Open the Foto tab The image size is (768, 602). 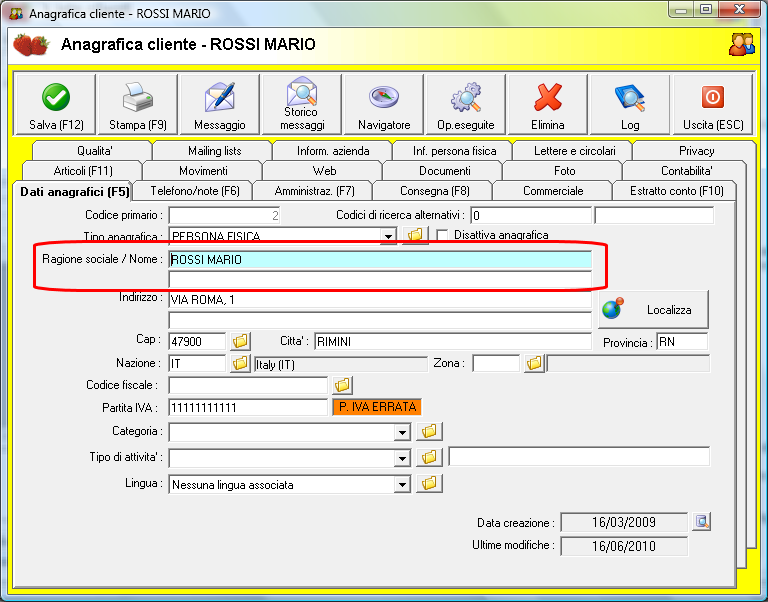click(564, 170)
